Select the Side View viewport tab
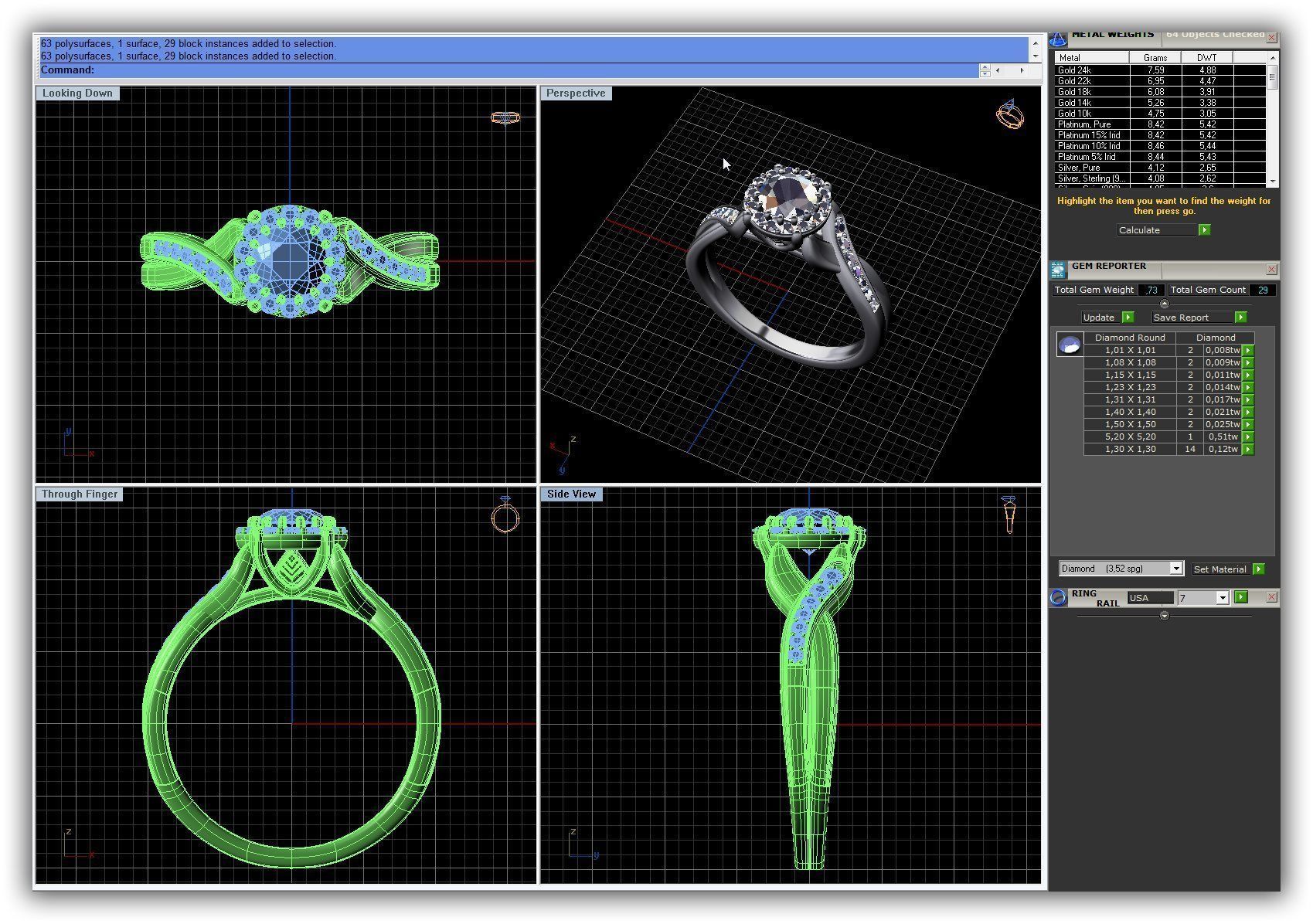 pos(572,494)
